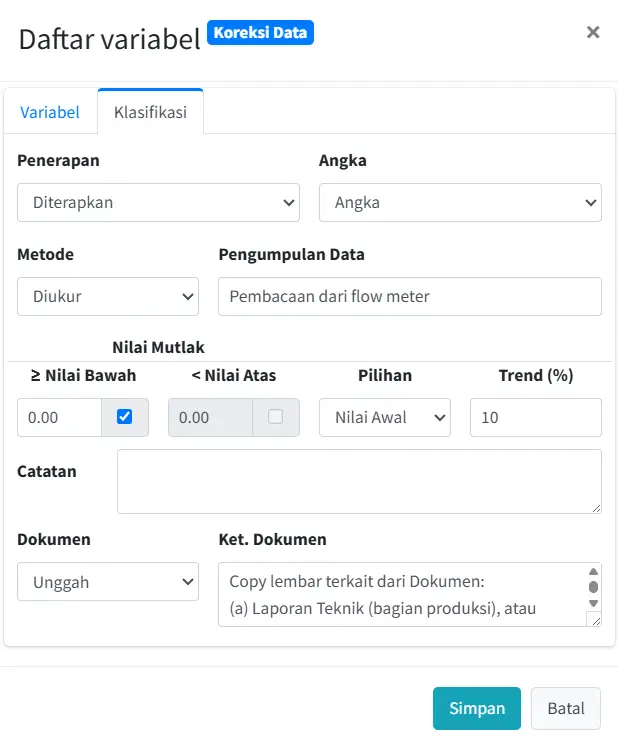Screen dimensions: 618x745
Task: Click inside the Catatan text area
Action: pyautogui.click(x=359, y=481)
